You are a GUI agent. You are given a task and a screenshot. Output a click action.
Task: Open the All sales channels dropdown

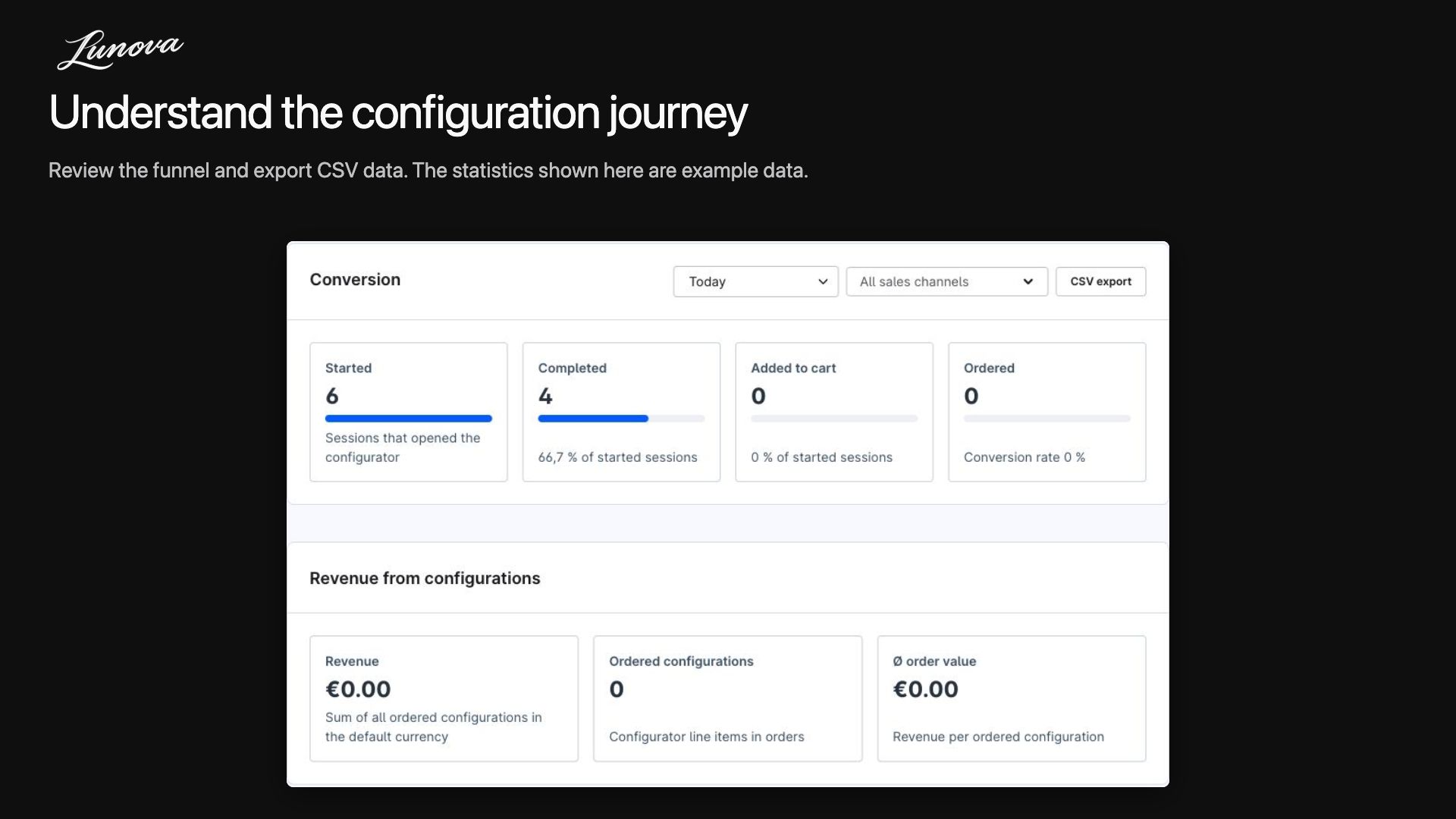(x=946, y=281)
